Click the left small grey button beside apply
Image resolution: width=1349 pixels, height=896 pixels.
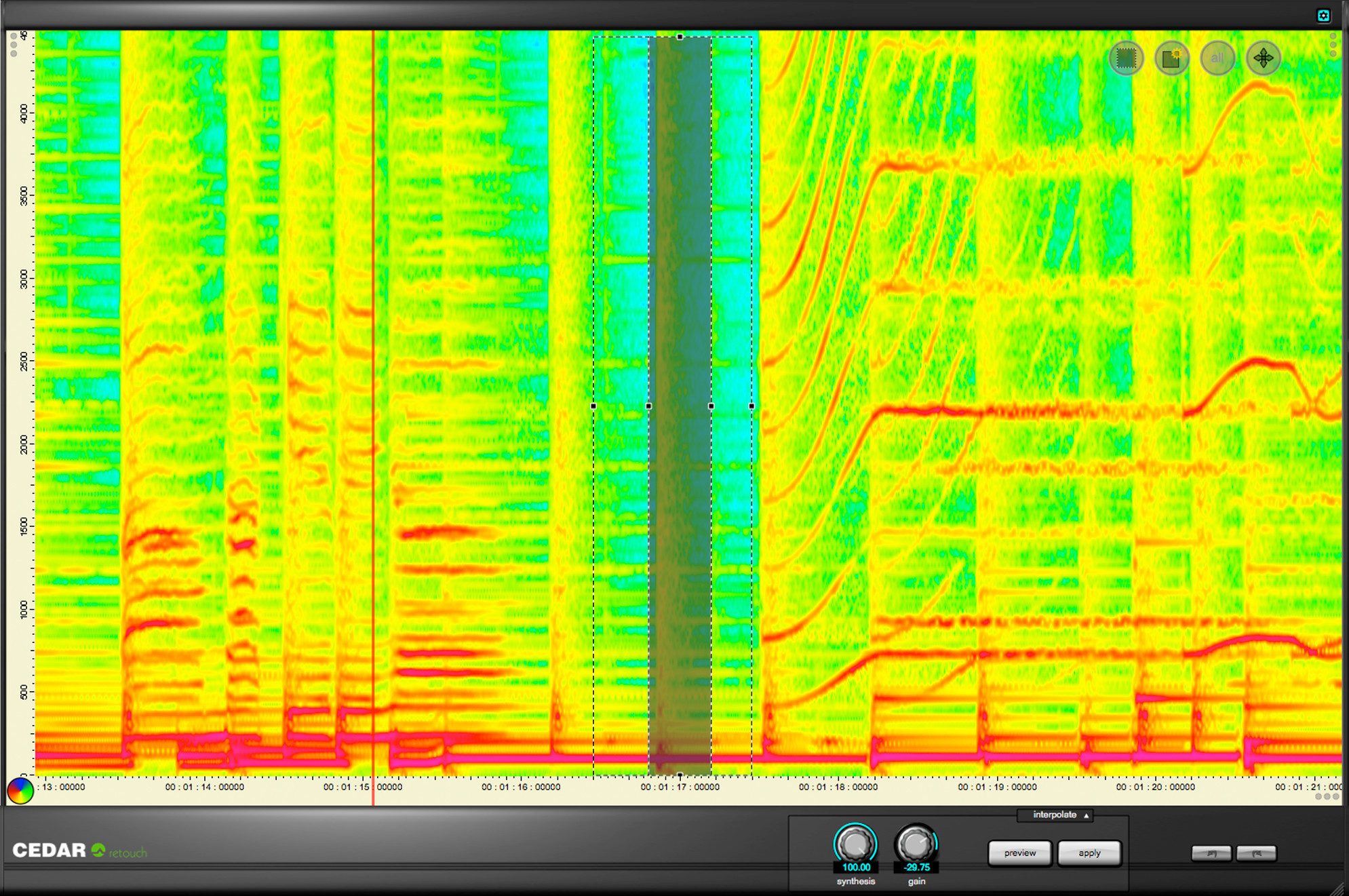pyautogui.click(x=1211, y=853)
